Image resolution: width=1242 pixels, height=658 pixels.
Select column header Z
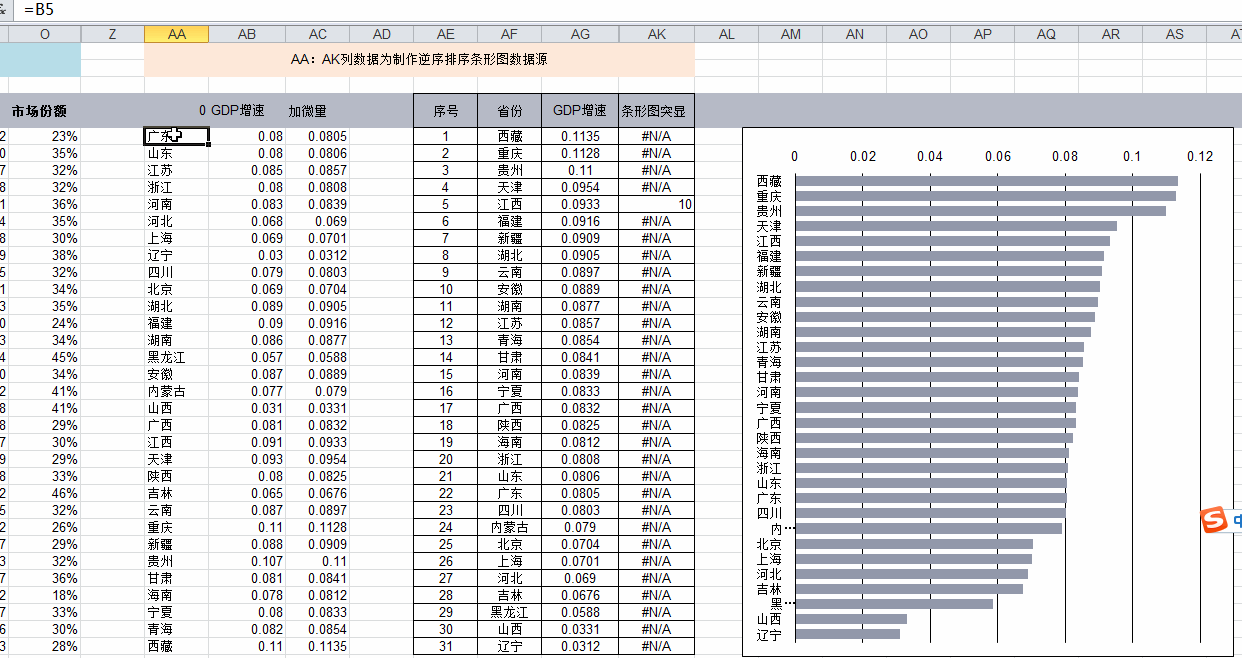pos(112,34)
